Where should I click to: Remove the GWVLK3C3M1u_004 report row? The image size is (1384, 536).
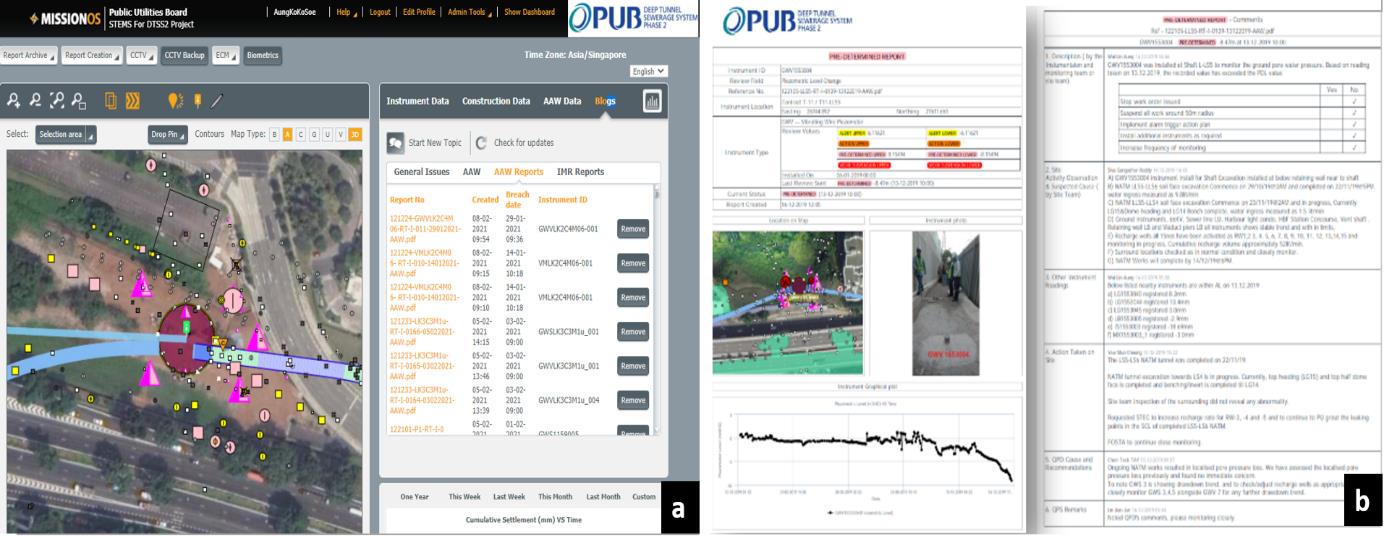coord(633,399)
